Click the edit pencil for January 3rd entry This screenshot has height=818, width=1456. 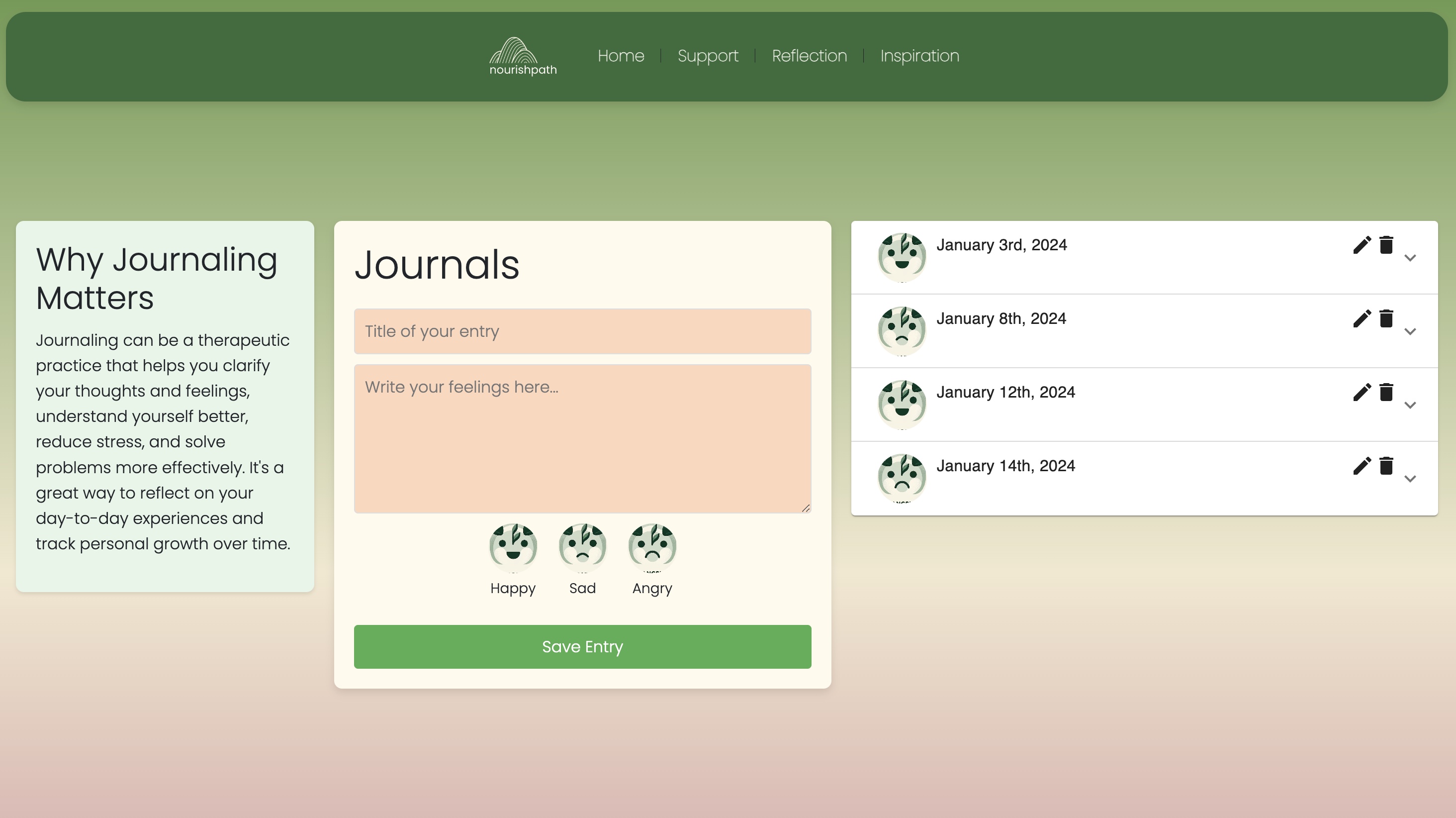(1362, 245)
